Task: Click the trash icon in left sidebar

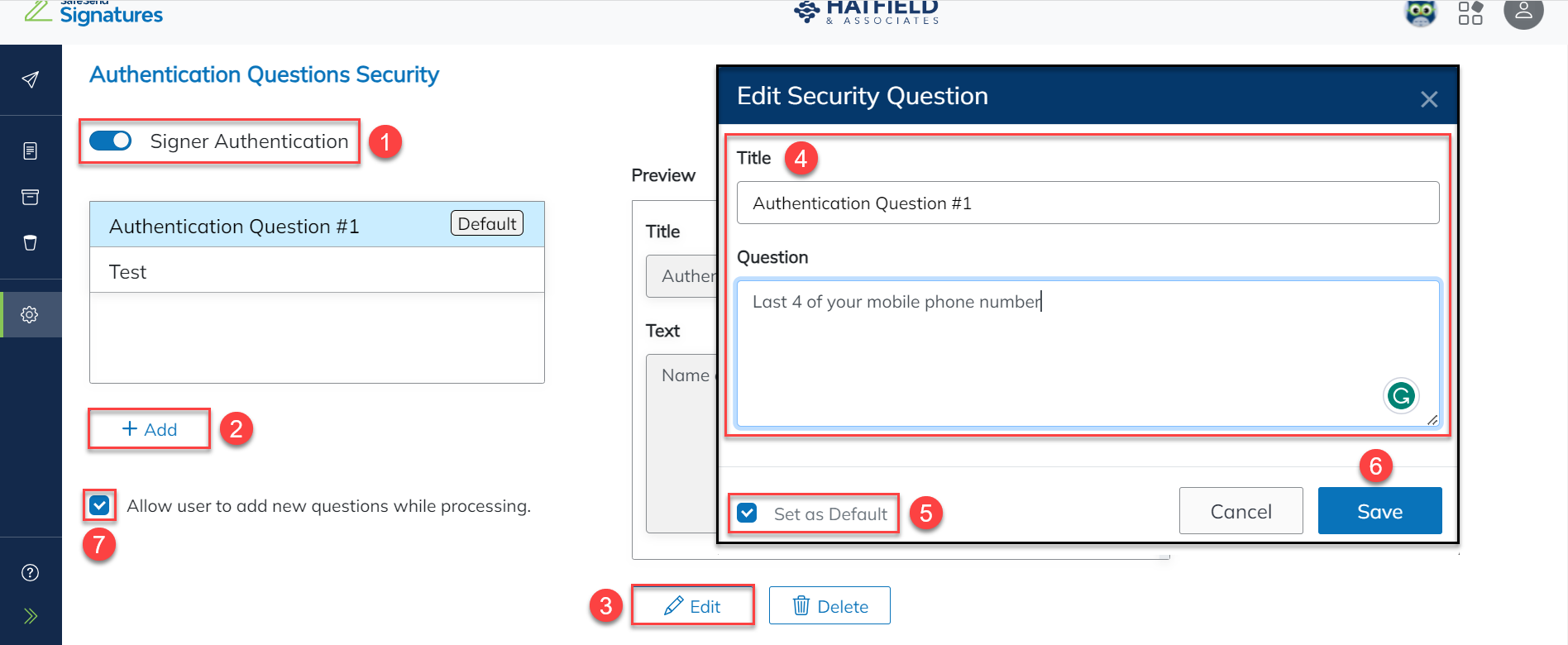Action: (31, 242)
